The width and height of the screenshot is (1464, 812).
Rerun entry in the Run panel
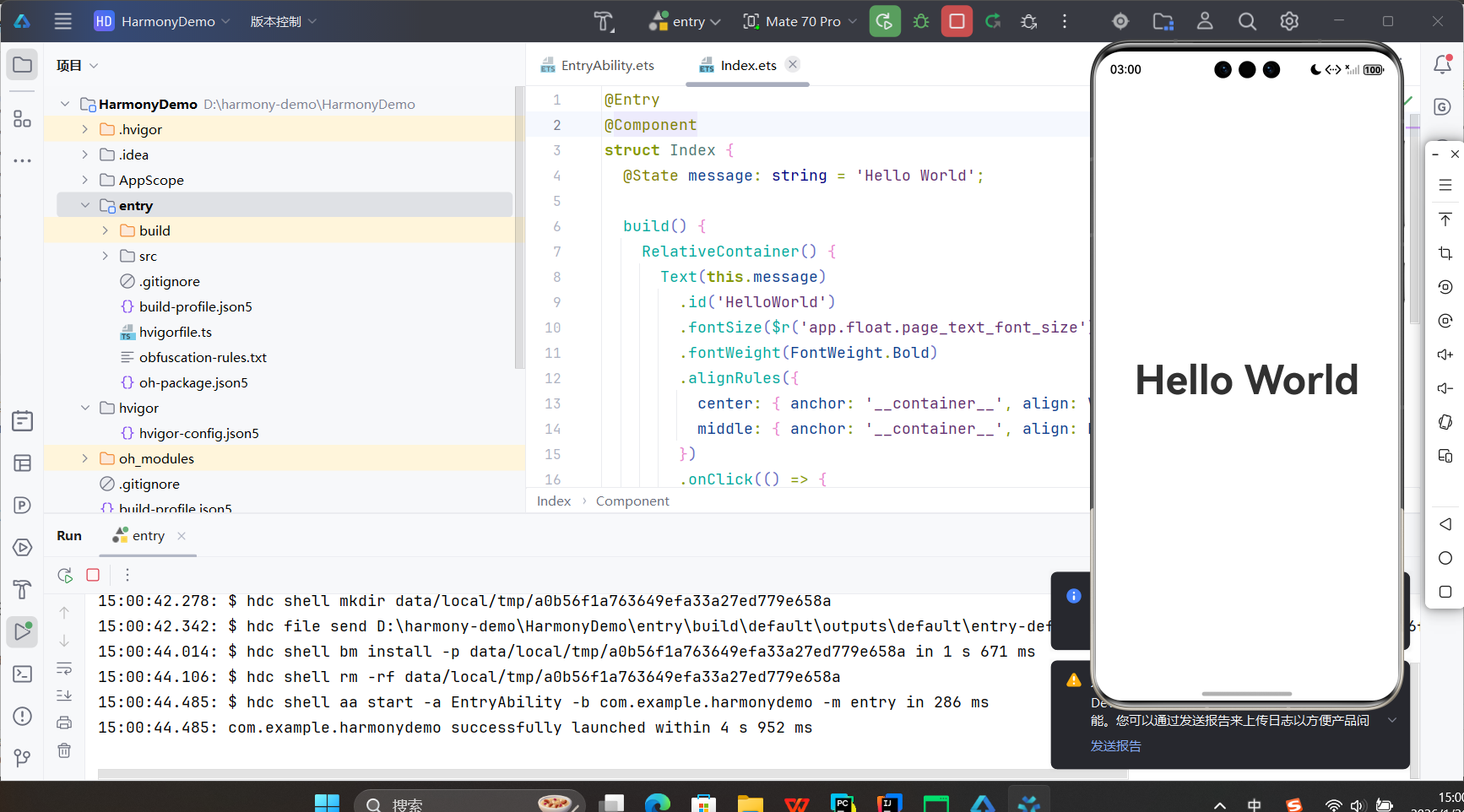coord(65,575)
